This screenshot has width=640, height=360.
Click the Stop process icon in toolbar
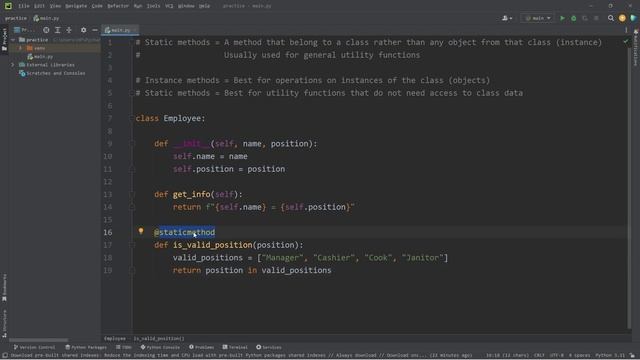(596, 18)
